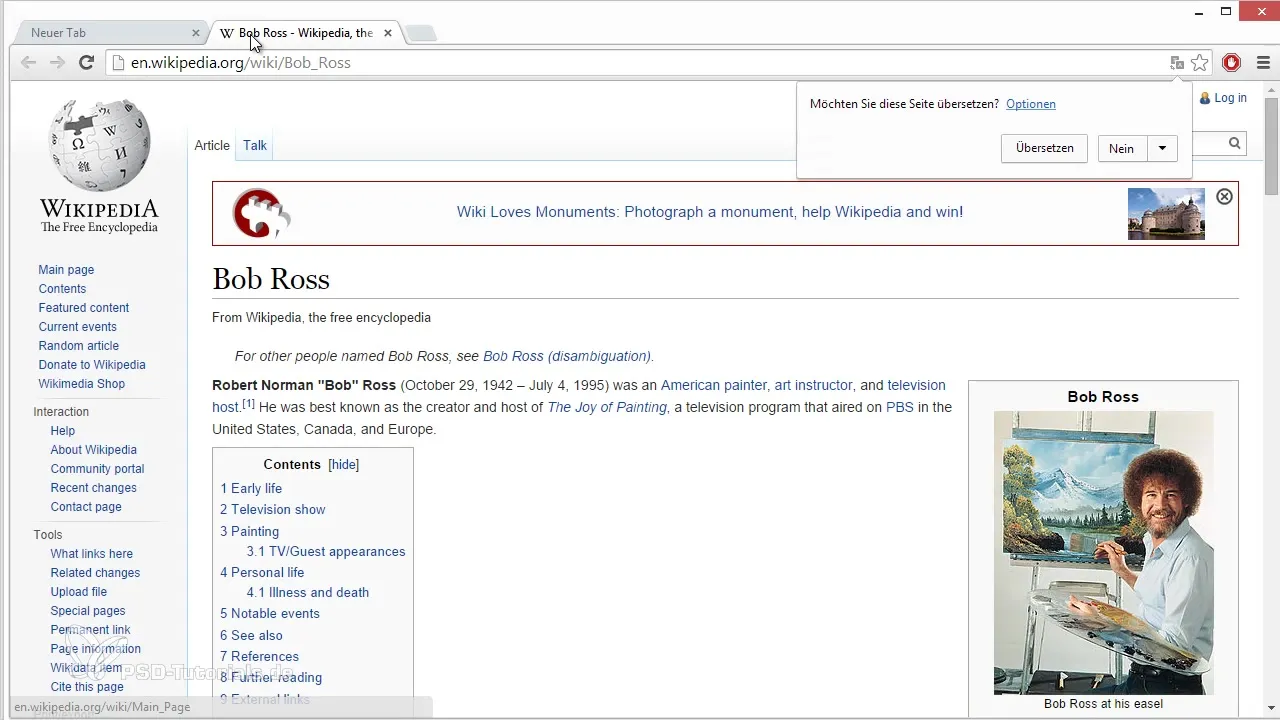
Task: Open the Optionen link in translate popup
Action: point(1031,104)
